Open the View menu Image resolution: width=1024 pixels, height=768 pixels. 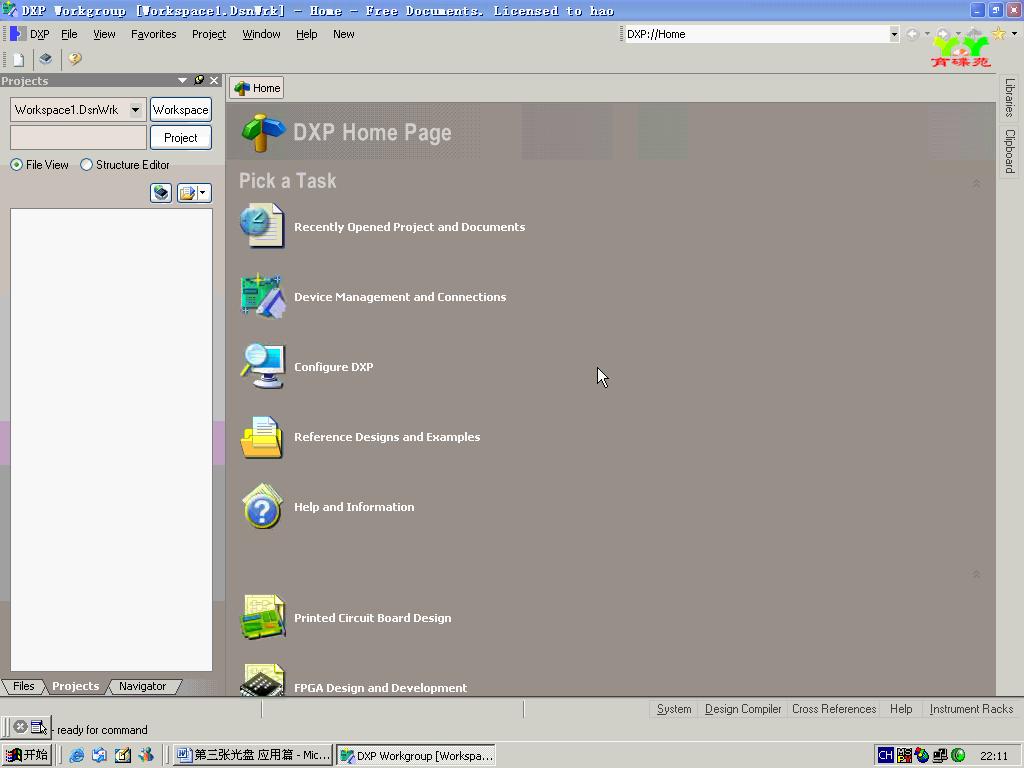[104, 34]
